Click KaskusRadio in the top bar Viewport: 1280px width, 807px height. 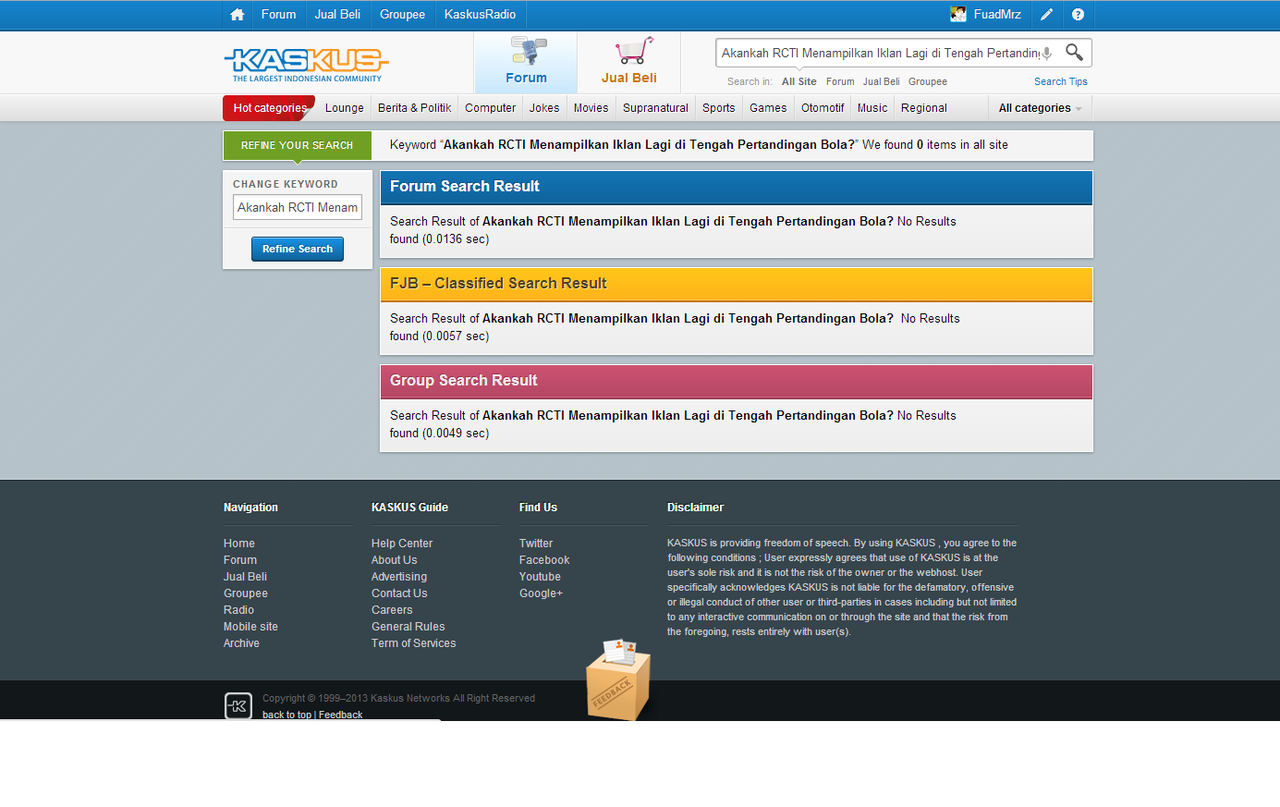(480, 15)
